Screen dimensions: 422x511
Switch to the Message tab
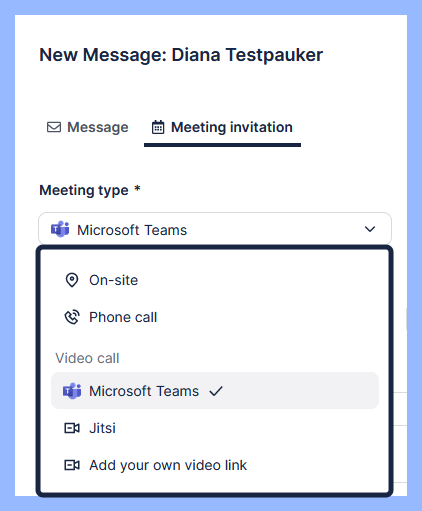[x=88, y=127]
